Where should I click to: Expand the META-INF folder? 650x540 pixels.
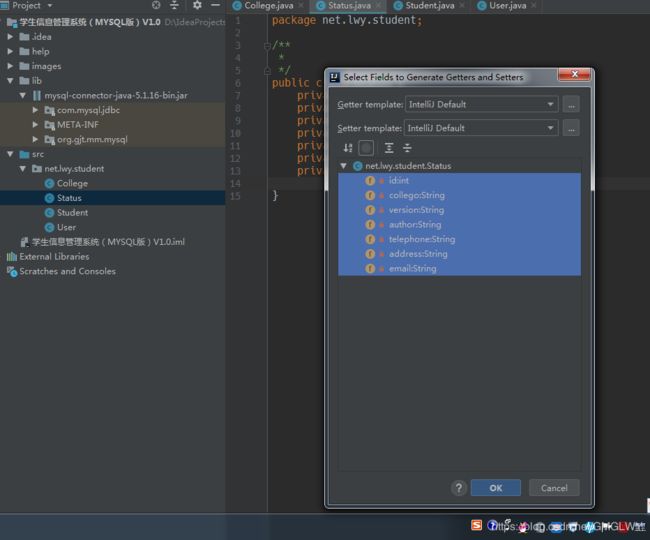pyautogui.click(x=35, y=125)
